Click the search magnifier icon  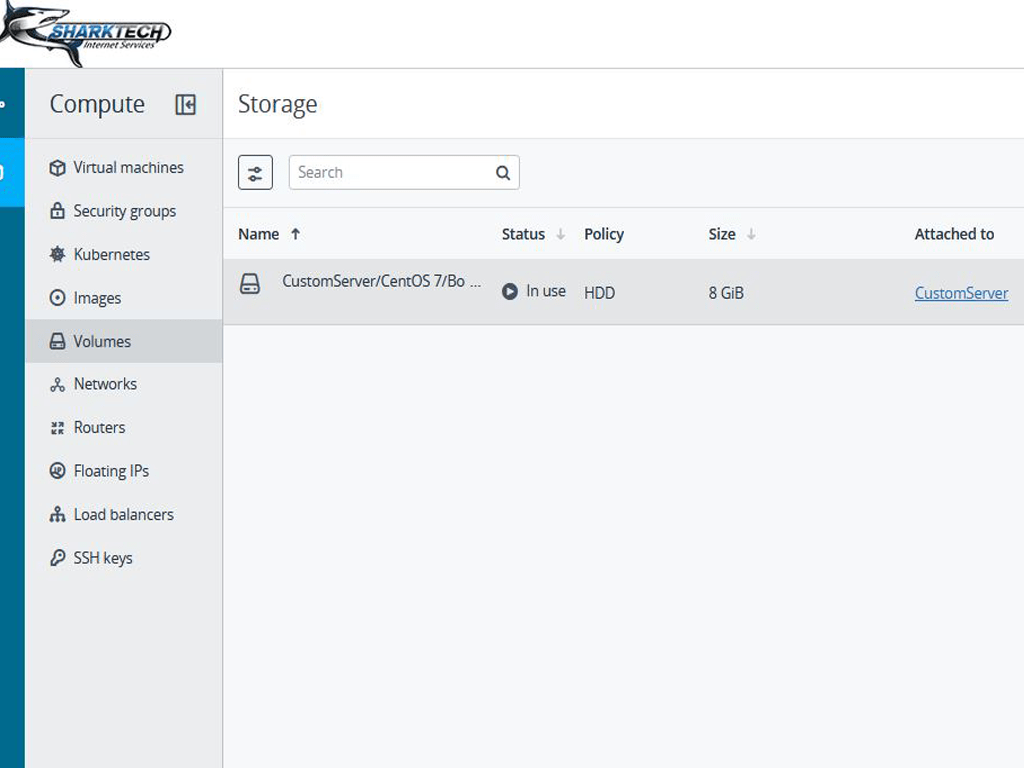pyautogui.click(x=503, y=173)
